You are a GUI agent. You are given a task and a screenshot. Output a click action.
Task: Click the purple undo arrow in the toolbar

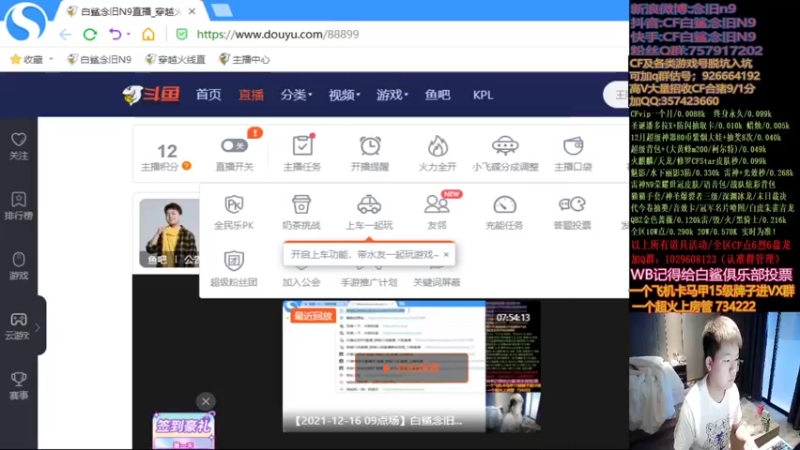click(115, 34)
